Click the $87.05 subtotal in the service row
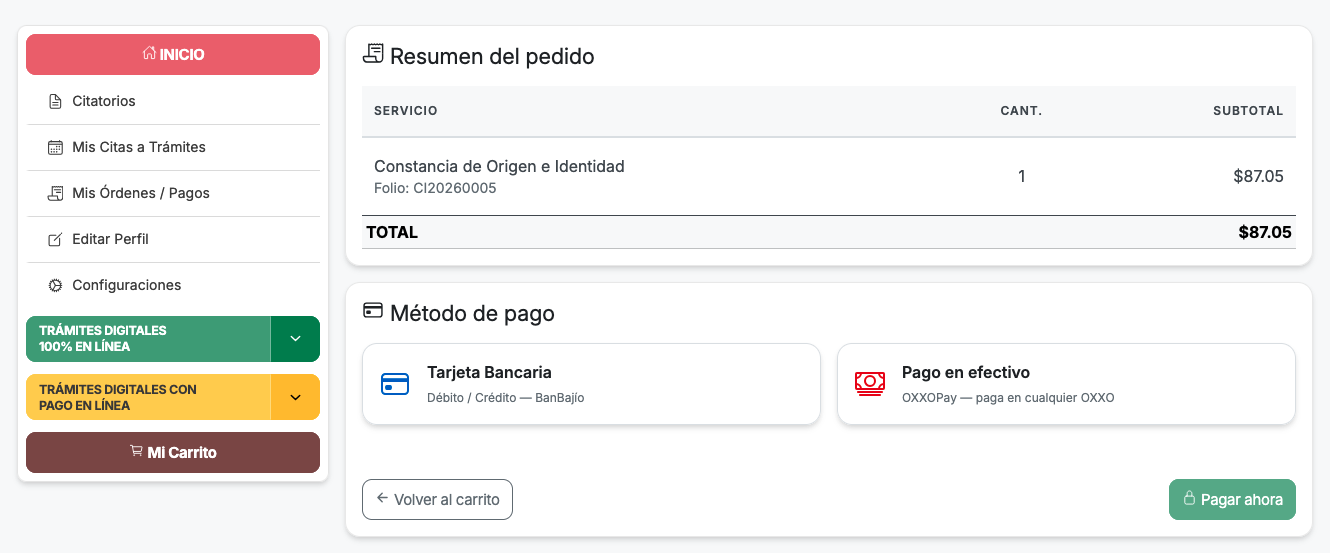 [1258, 177]
